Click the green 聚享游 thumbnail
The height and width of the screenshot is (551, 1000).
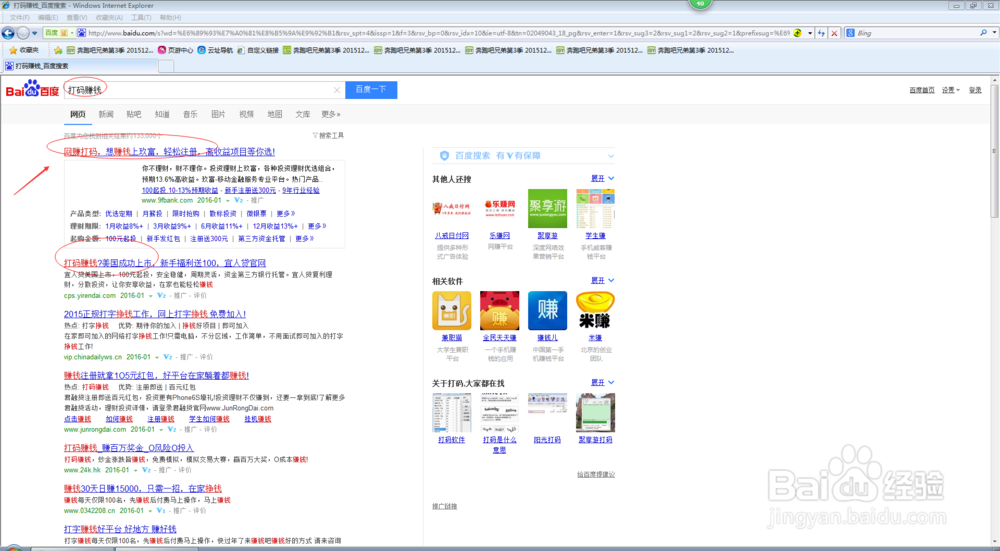(x=547, y=209)
